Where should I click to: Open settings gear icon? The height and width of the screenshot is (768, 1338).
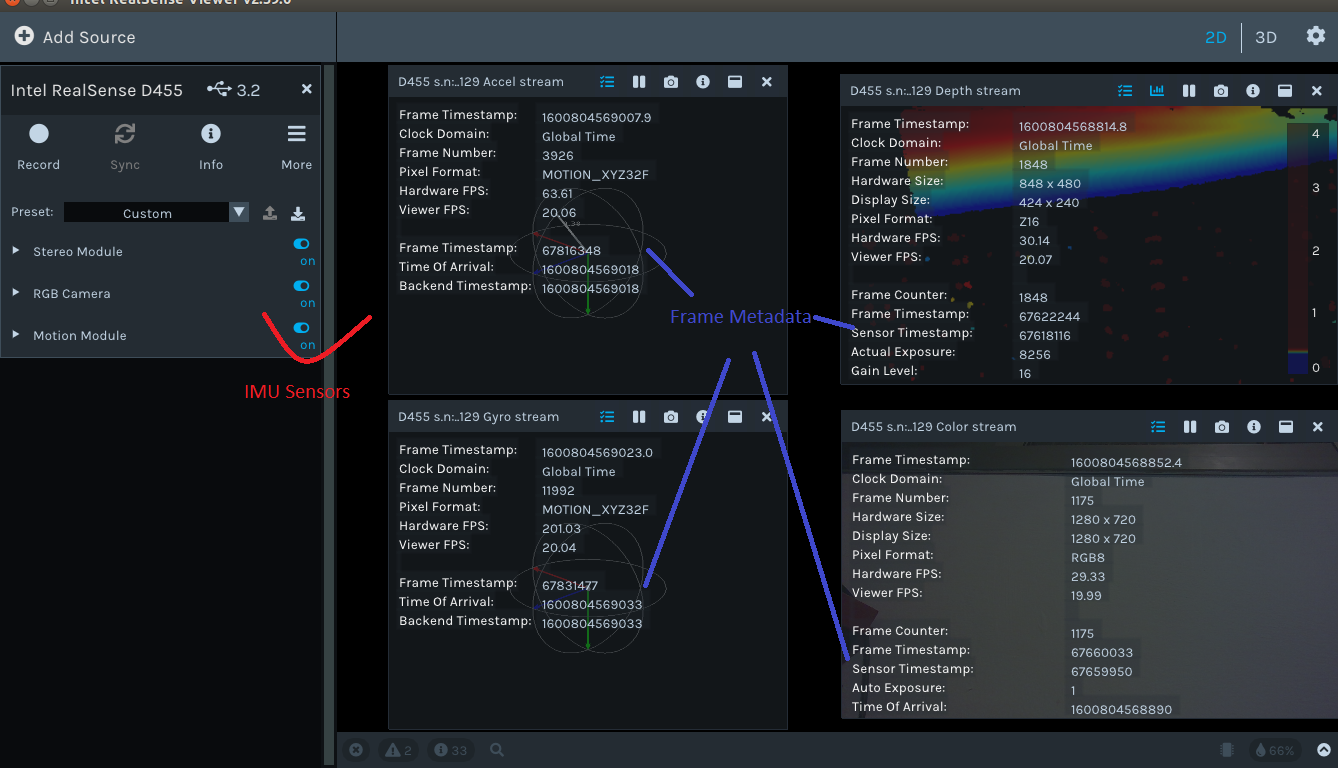point(1315,36)
